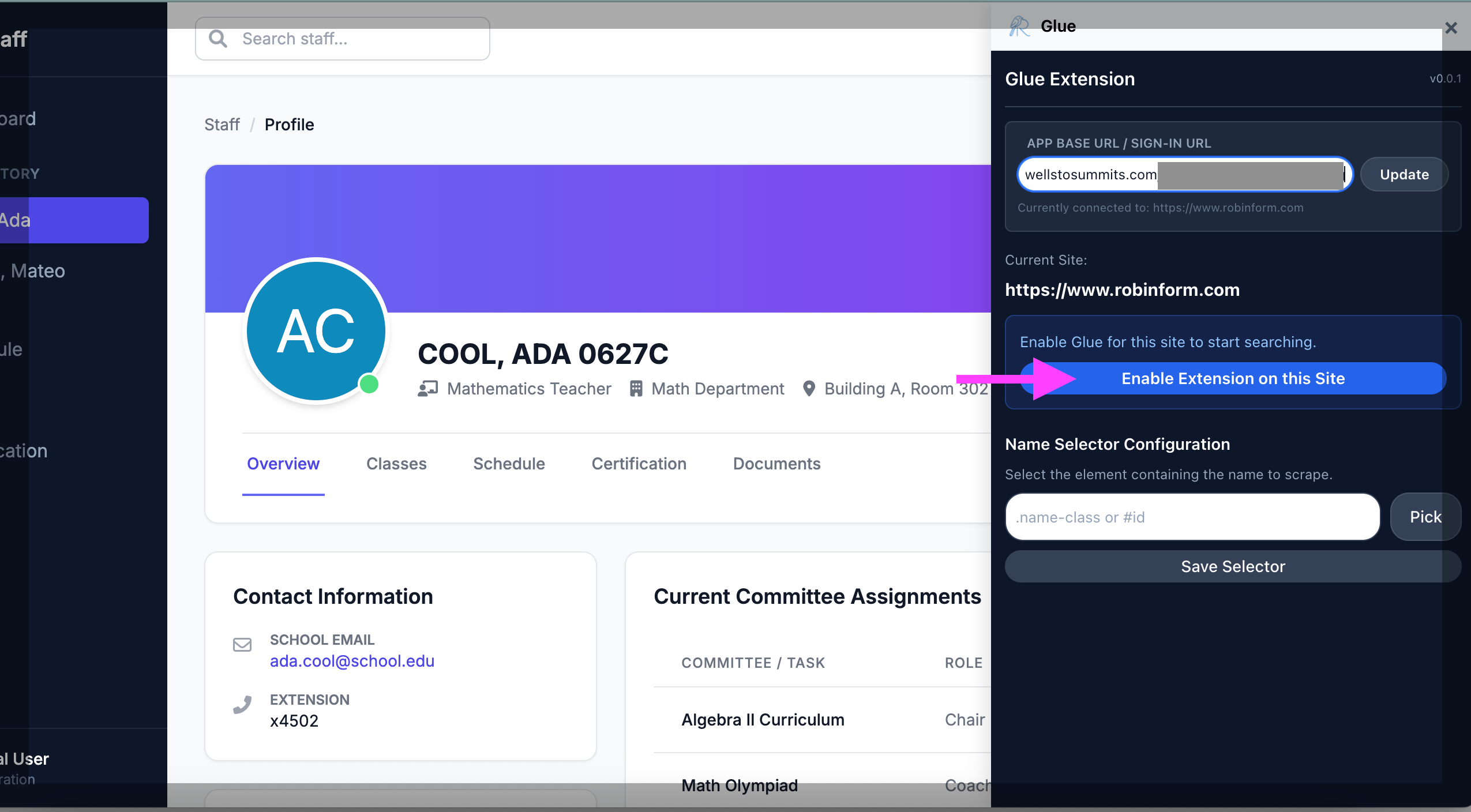The height and width of the screenshot is (812, 1471).
Task: Switch to the Classes tab
Action: coord(396,464)
